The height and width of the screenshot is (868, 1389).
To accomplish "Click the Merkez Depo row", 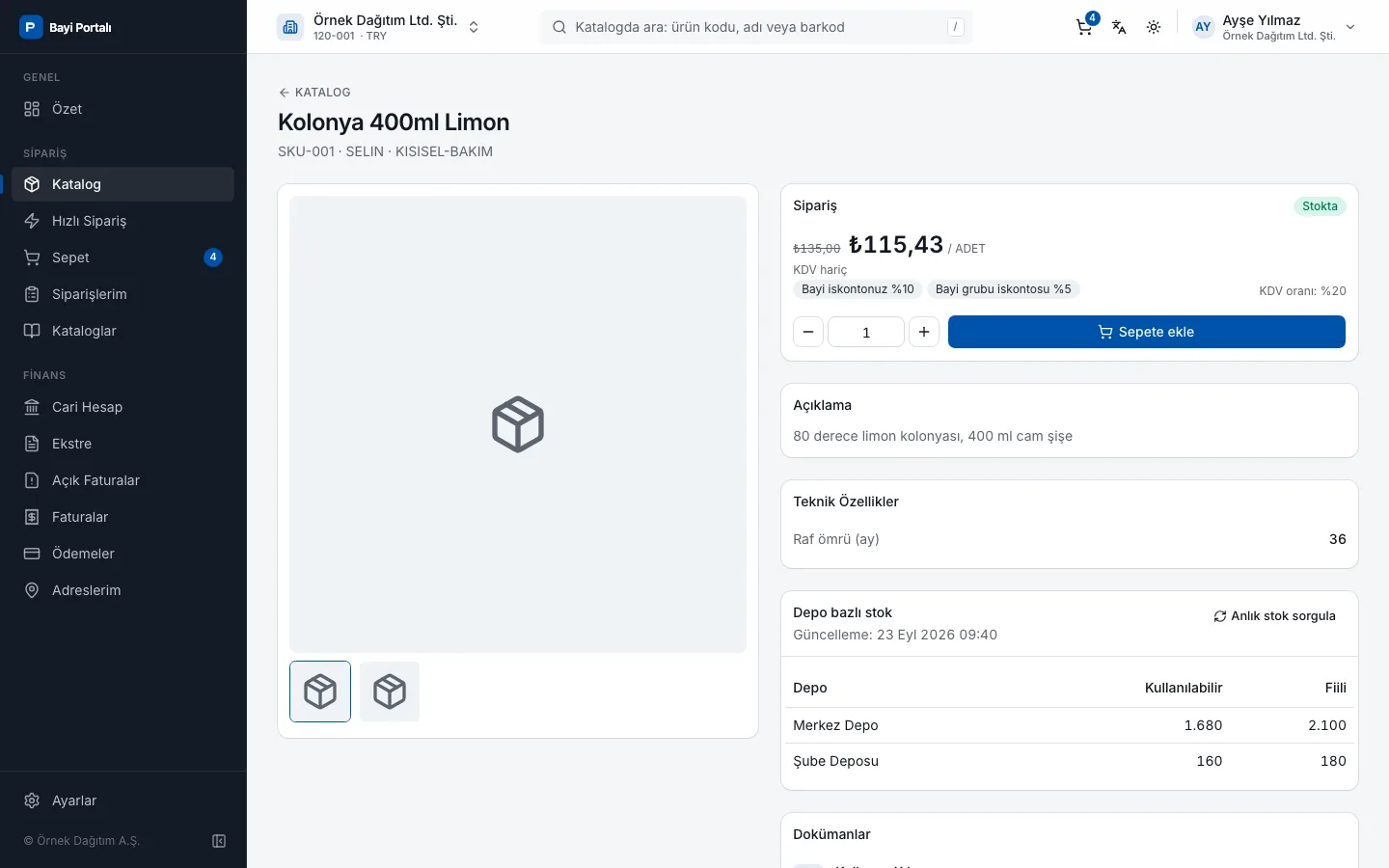I will click(x=1070, y=725).
